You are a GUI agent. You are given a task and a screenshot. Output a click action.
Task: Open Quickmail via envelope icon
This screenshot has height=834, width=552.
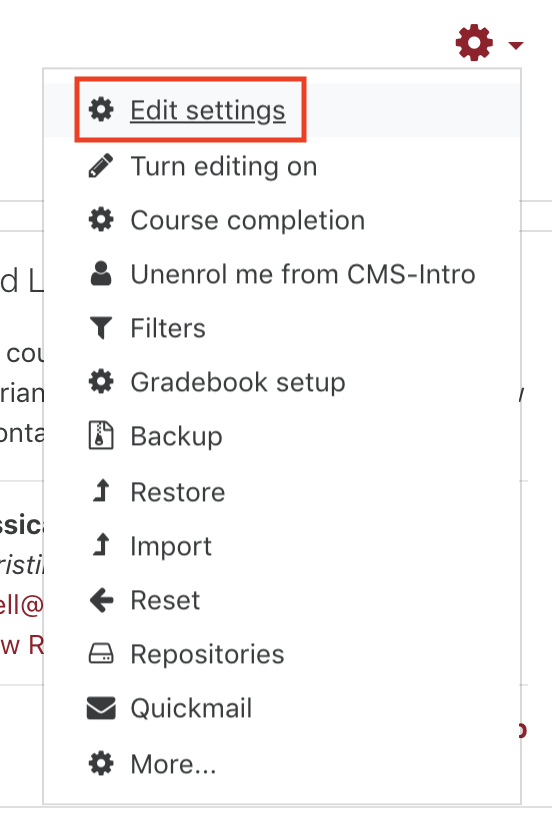click(101, 708)
